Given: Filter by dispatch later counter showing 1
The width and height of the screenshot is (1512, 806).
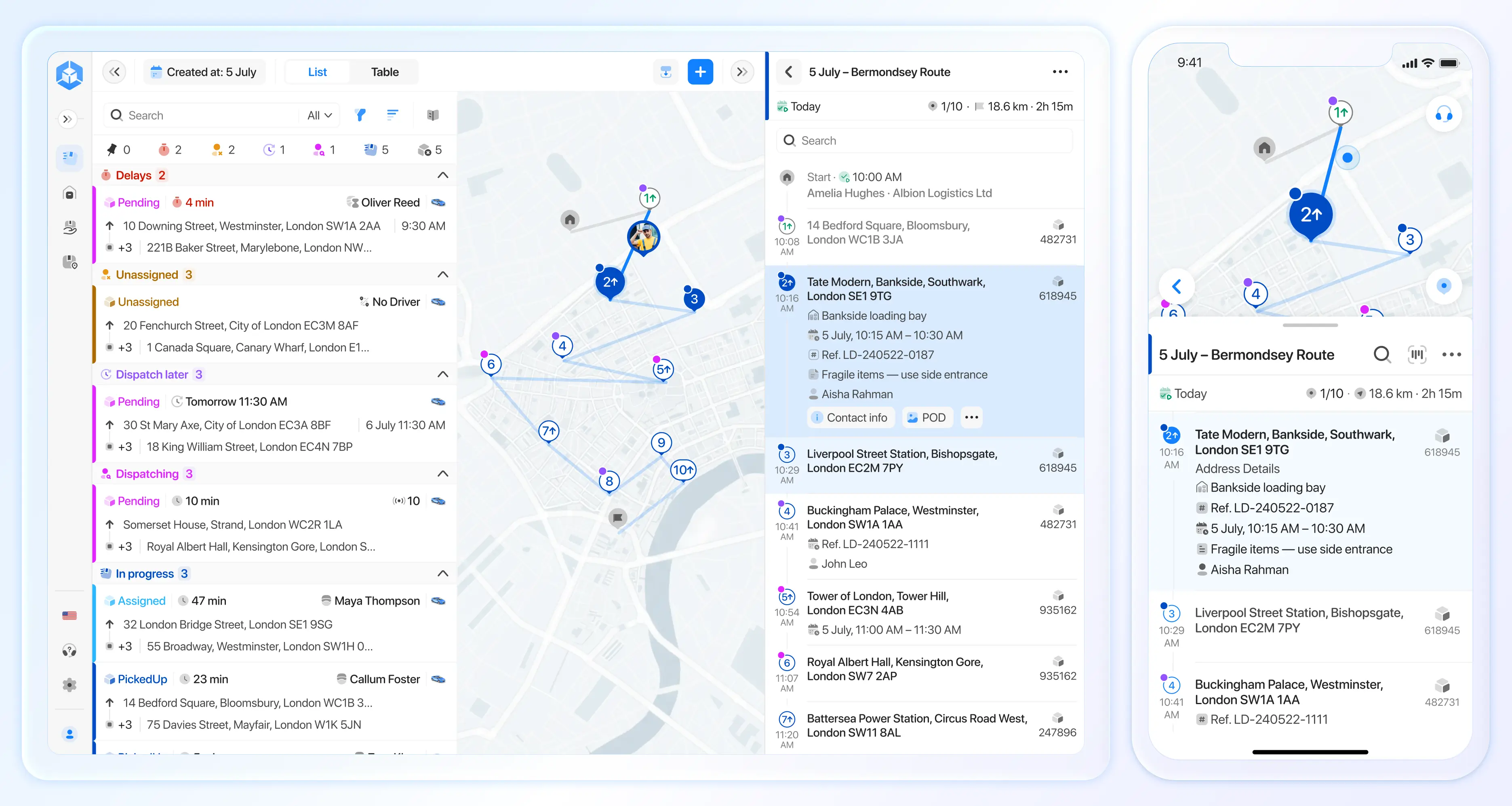Looking at the screenshot, I should pyautogui.click(x=274, y=150).
